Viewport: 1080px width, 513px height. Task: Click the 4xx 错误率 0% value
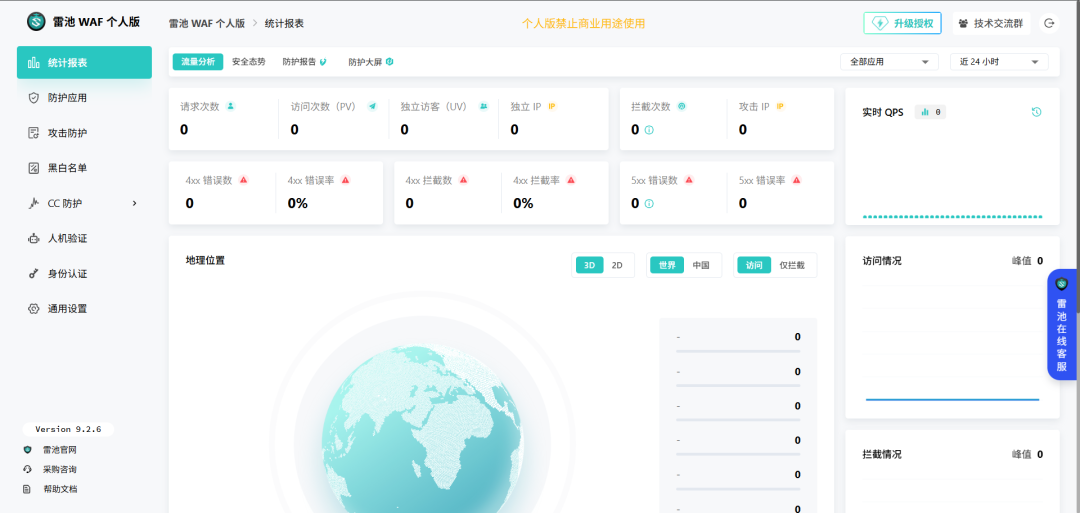click(298, 204)
